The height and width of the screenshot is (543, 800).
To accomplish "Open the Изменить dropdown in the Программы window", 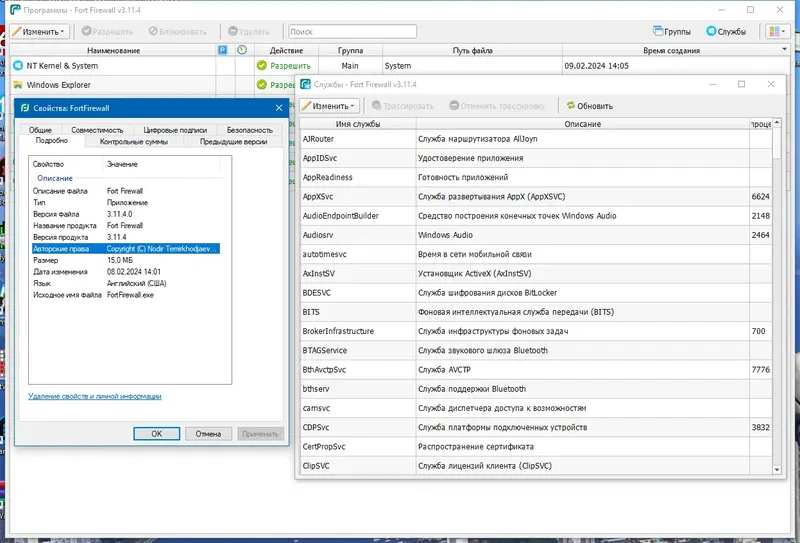I will pyautogui.click(x=40, y=32).
